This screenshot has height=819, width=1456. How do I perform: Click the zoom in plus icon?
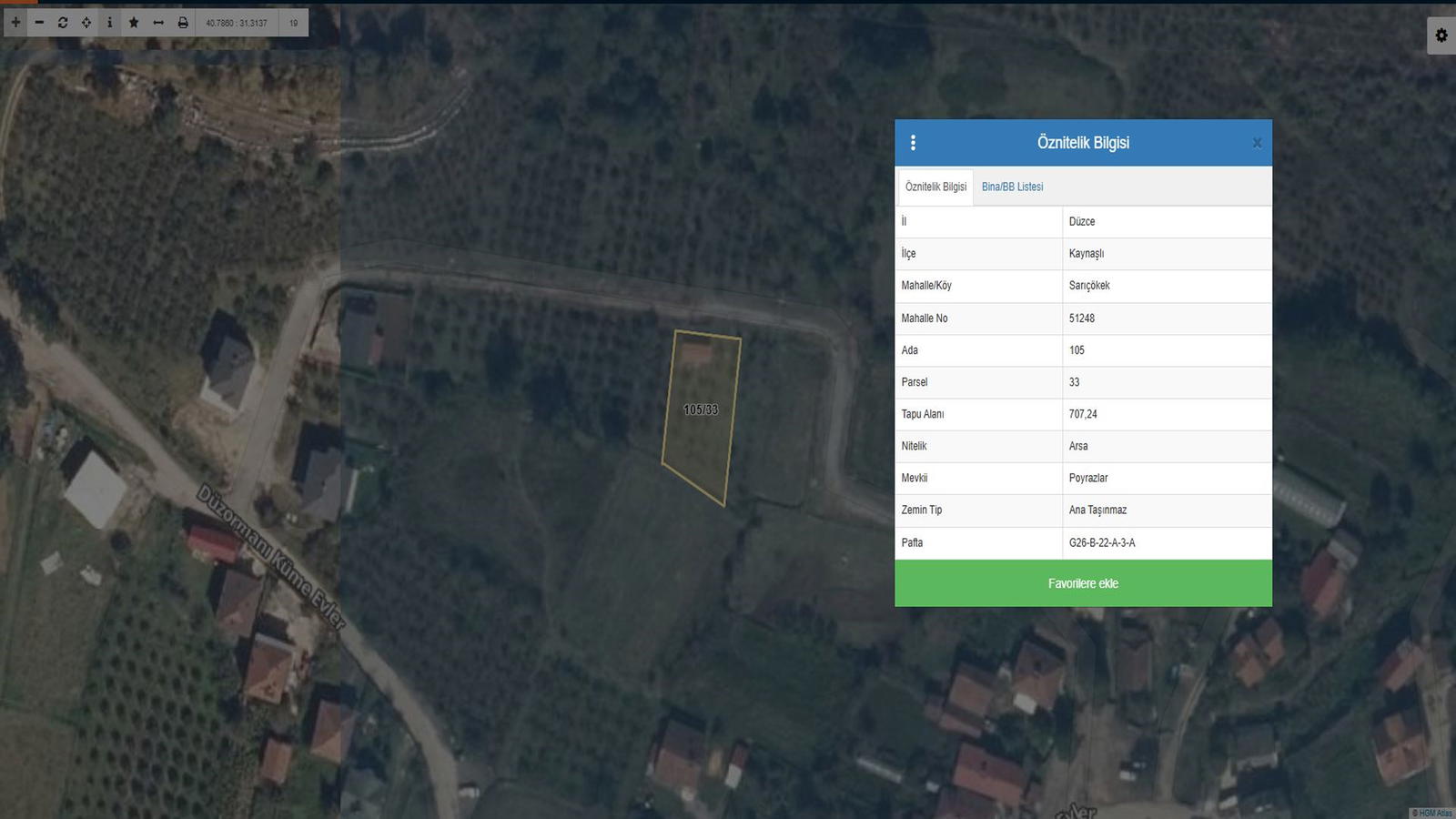15,23
